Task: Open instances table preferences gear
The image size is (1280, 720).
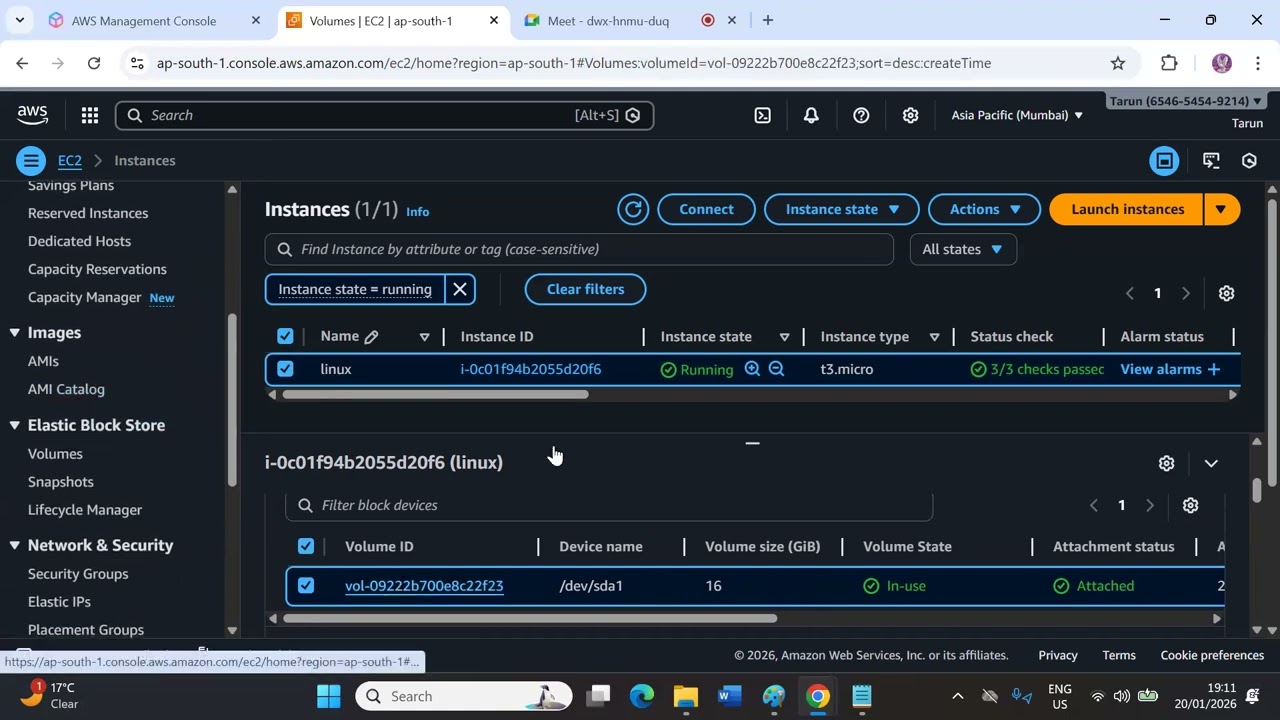Action: click(1226, 293)
